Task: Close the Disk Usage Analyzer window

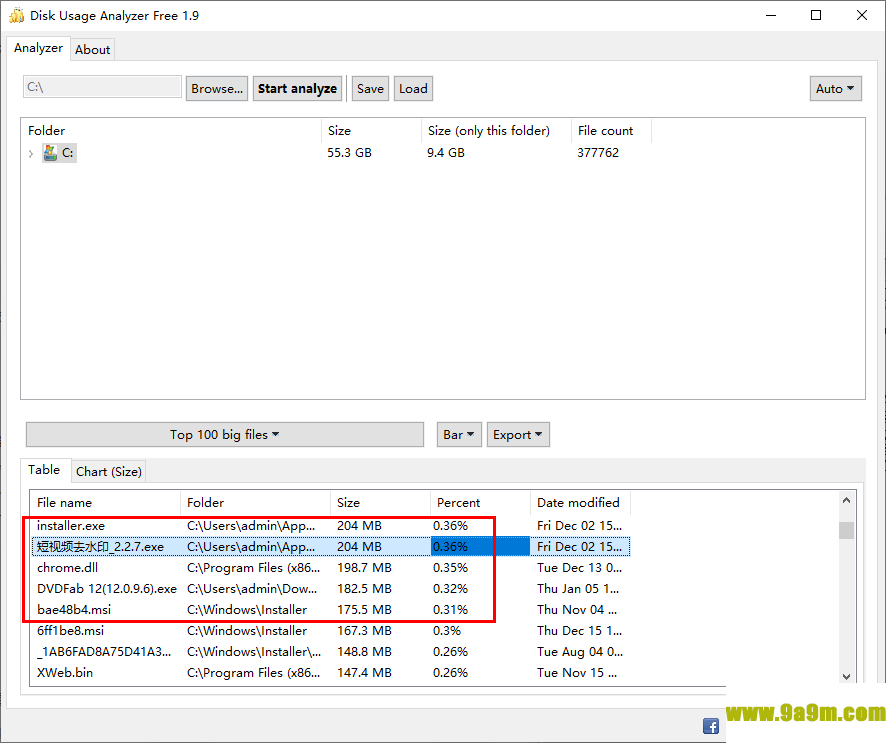Action: point(862,15)
